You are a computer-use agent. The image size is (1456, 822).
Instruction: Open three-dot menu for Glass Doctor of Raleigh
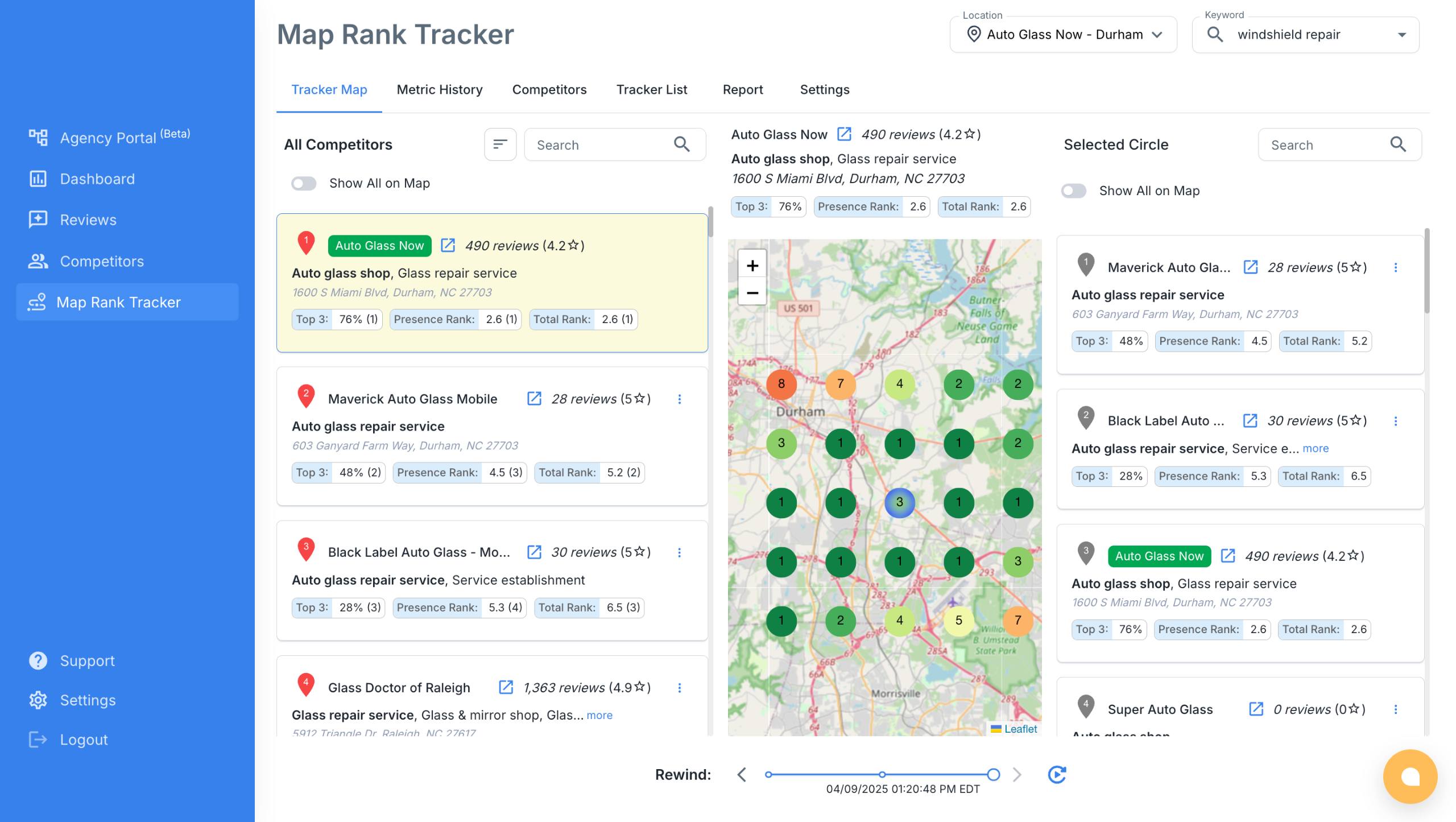tap(679, 688)
